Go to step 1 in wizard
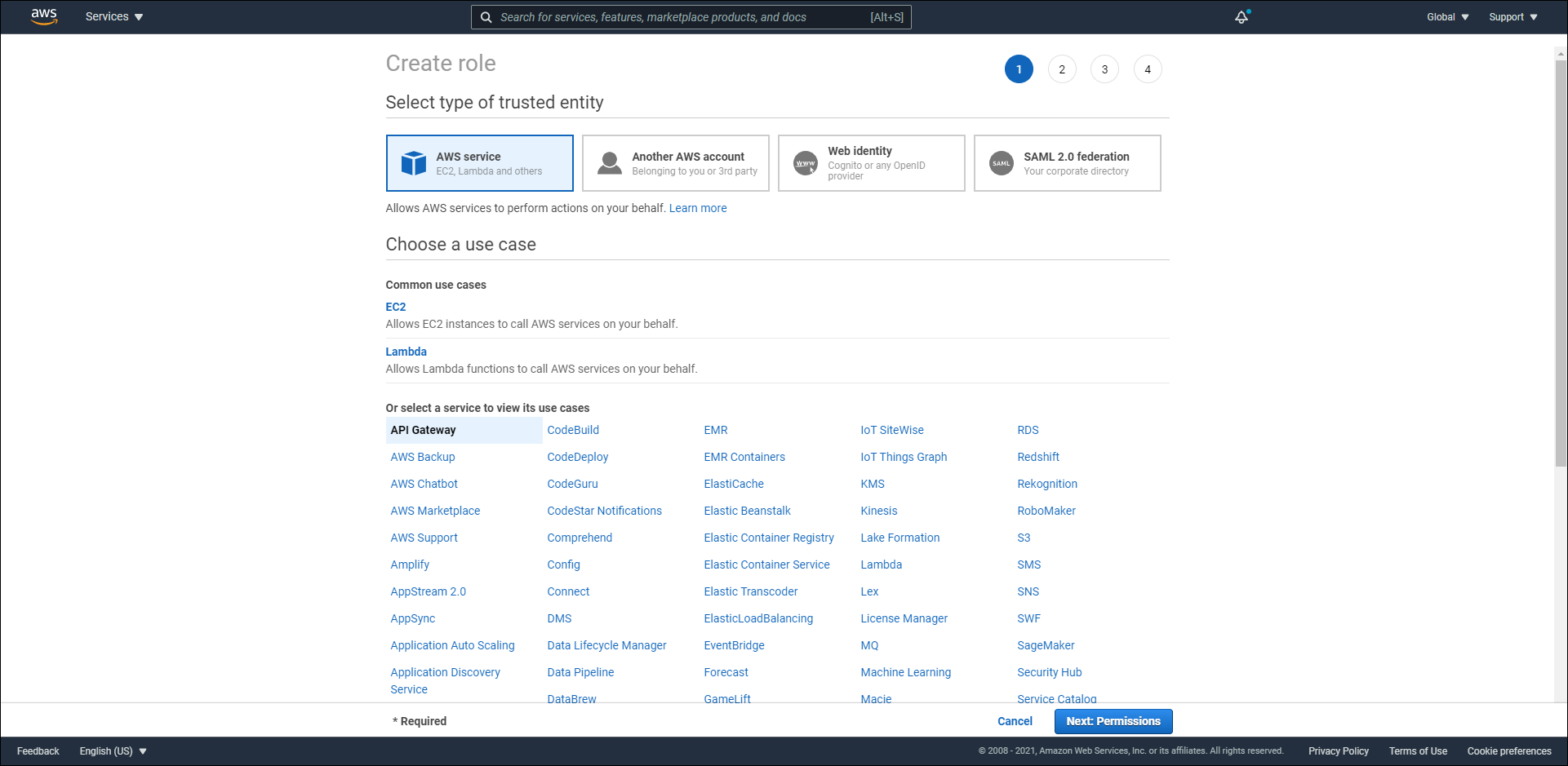1568x766 pixels. click(1019, 69)
